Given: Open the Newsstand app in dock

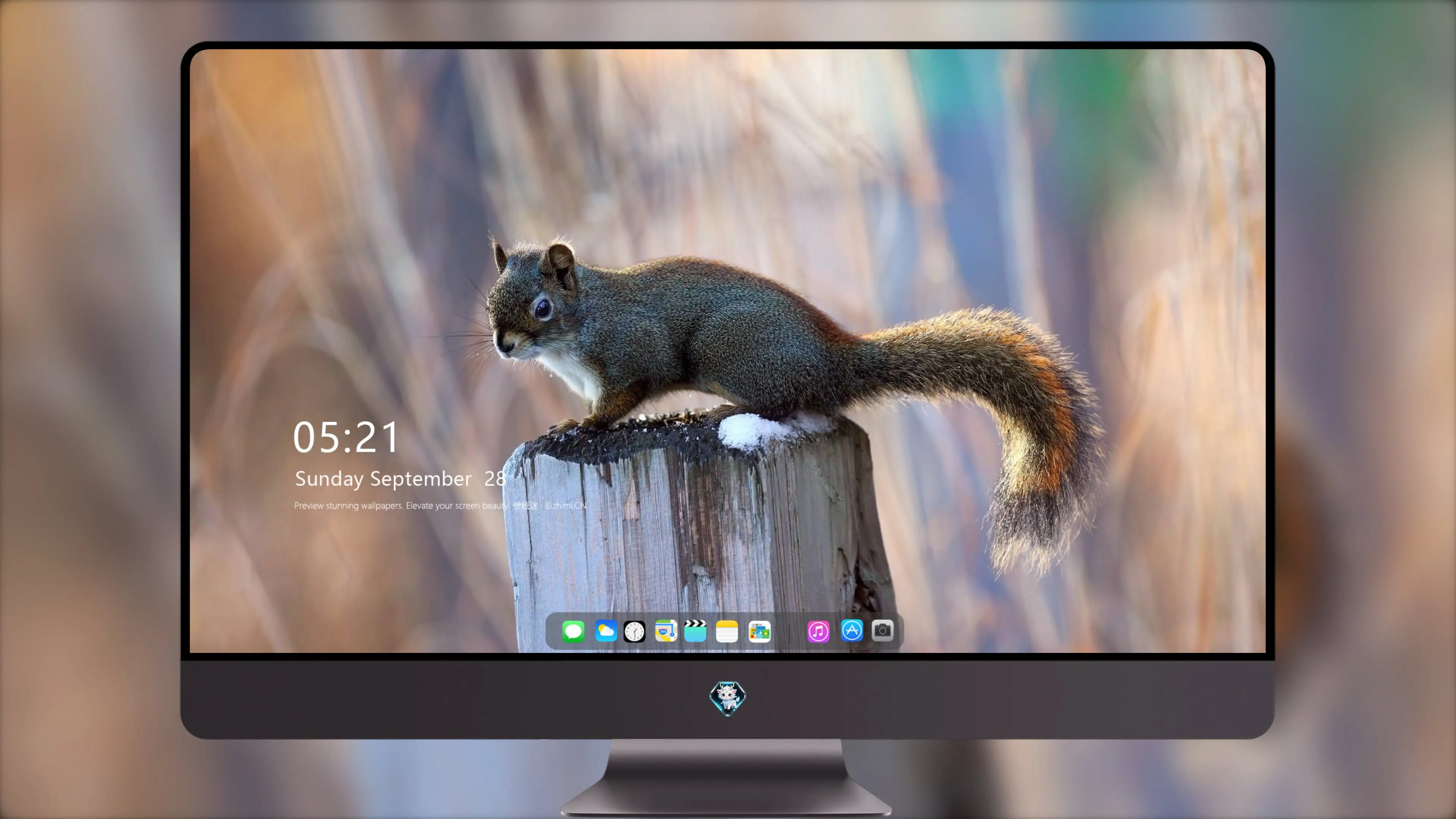Looking at the screenshot, I should click(x=759, y=631).
